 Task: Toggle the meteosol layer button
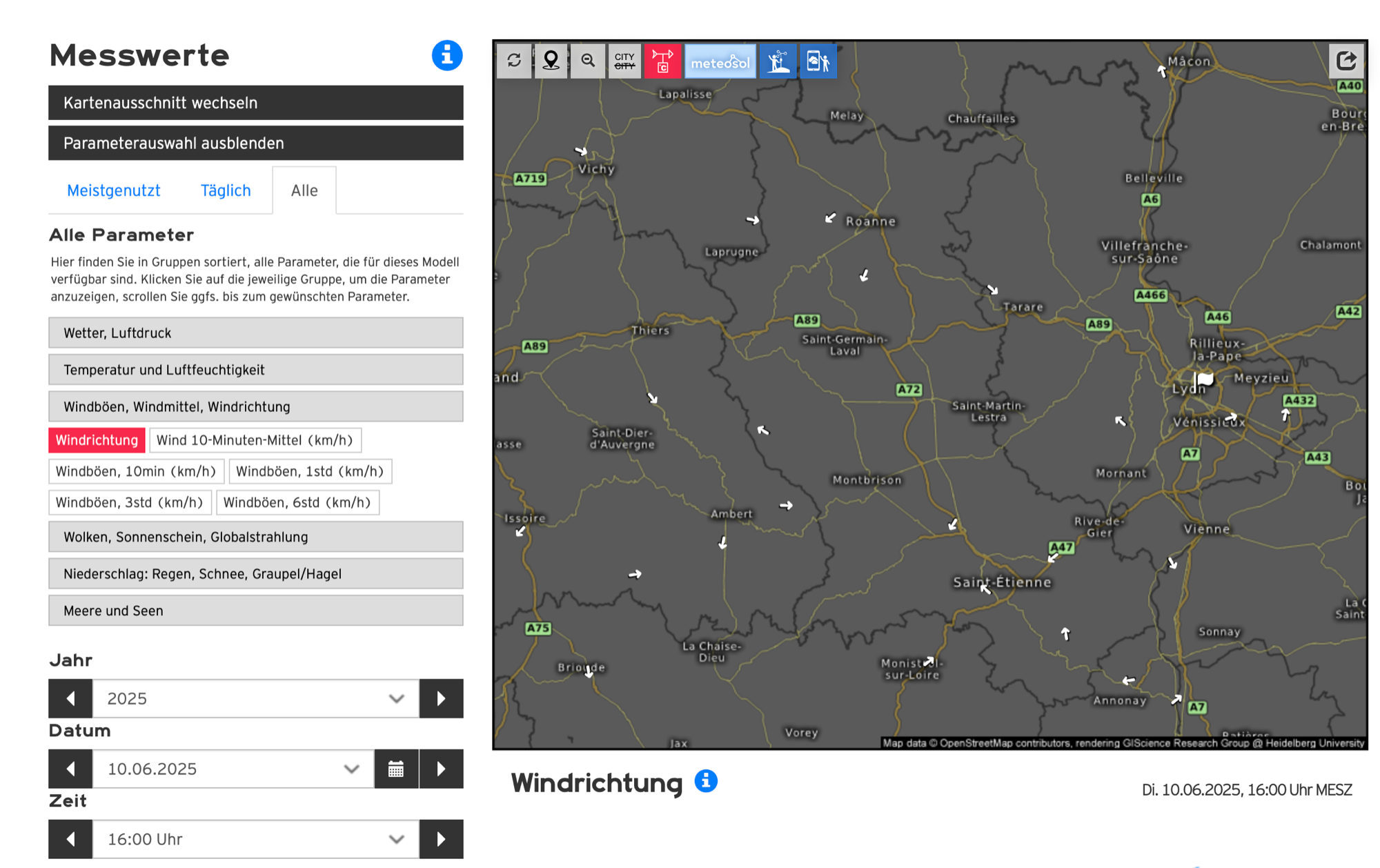(x=720, y=61)
